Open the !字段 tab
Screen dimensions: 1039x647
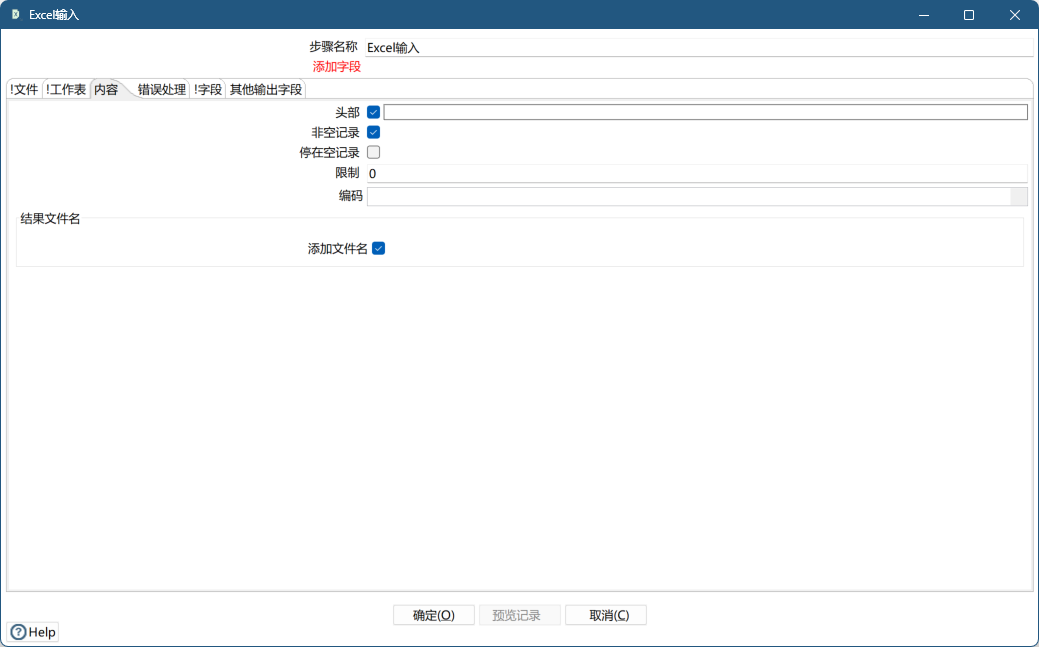(x=207, y=88)
